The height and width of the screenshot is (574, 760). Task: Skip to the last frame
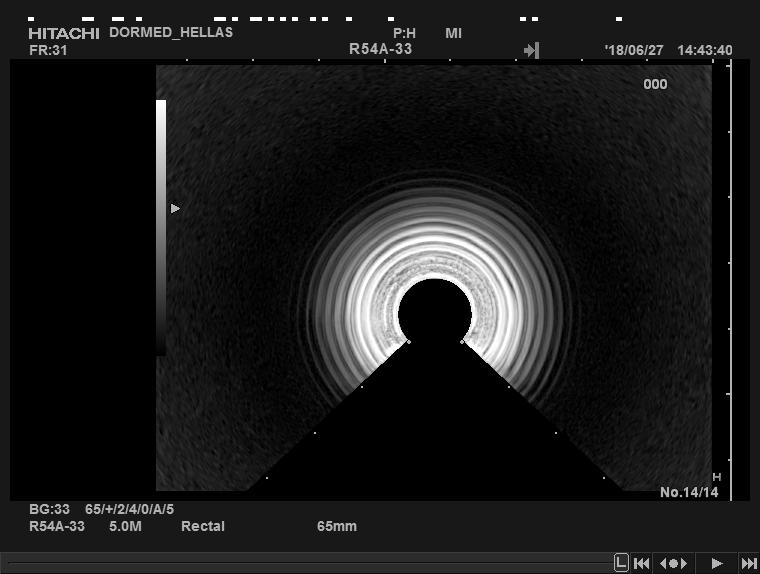click(x=748, y=563)
